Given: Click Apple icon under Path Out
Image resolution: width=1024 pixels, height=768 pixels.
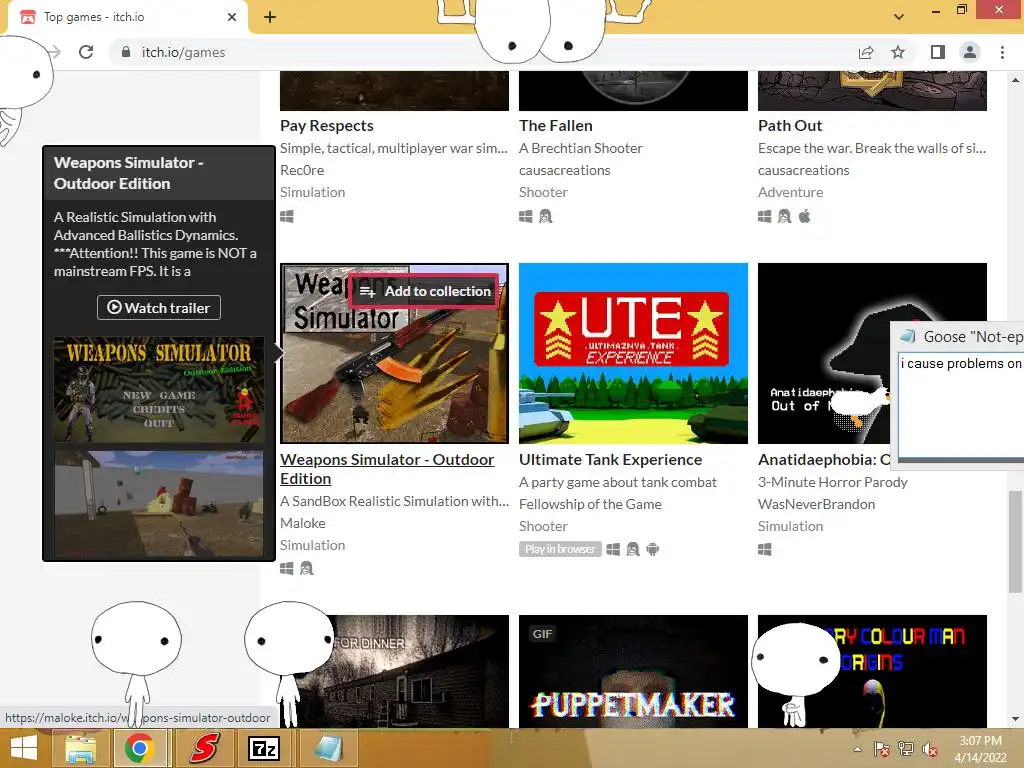Looking at the screenshot, I should tap(805, 216).
